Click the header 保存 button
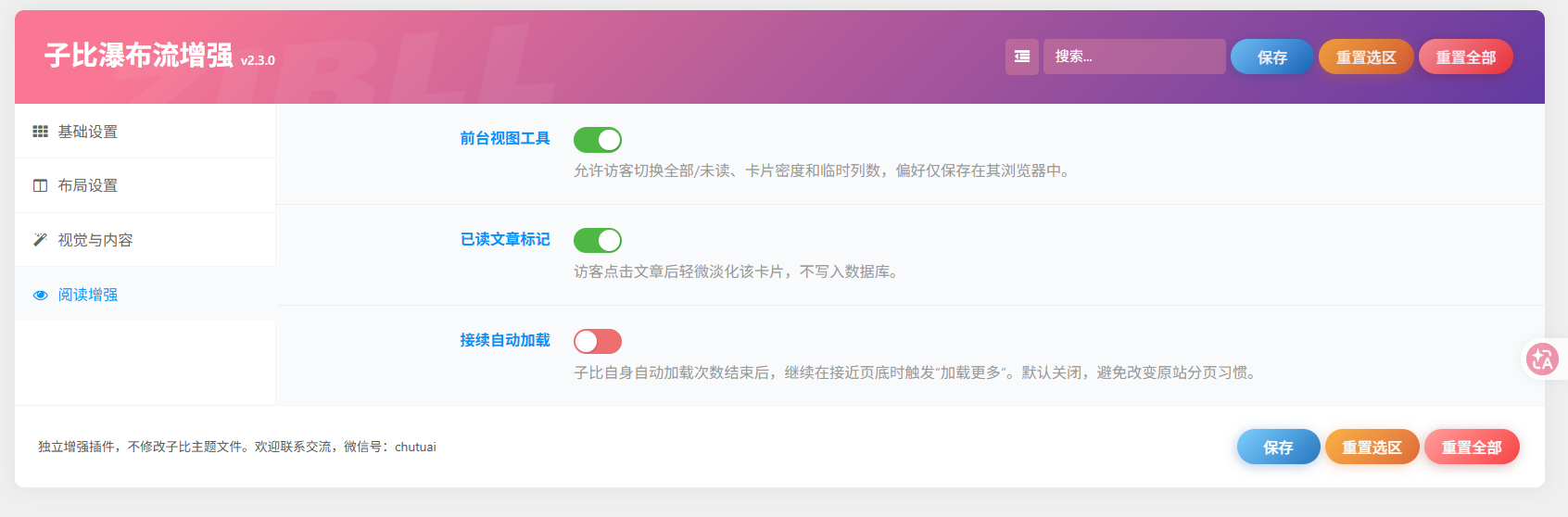The height and width of the screenshot is (517, 1568). pos(1271,57)
